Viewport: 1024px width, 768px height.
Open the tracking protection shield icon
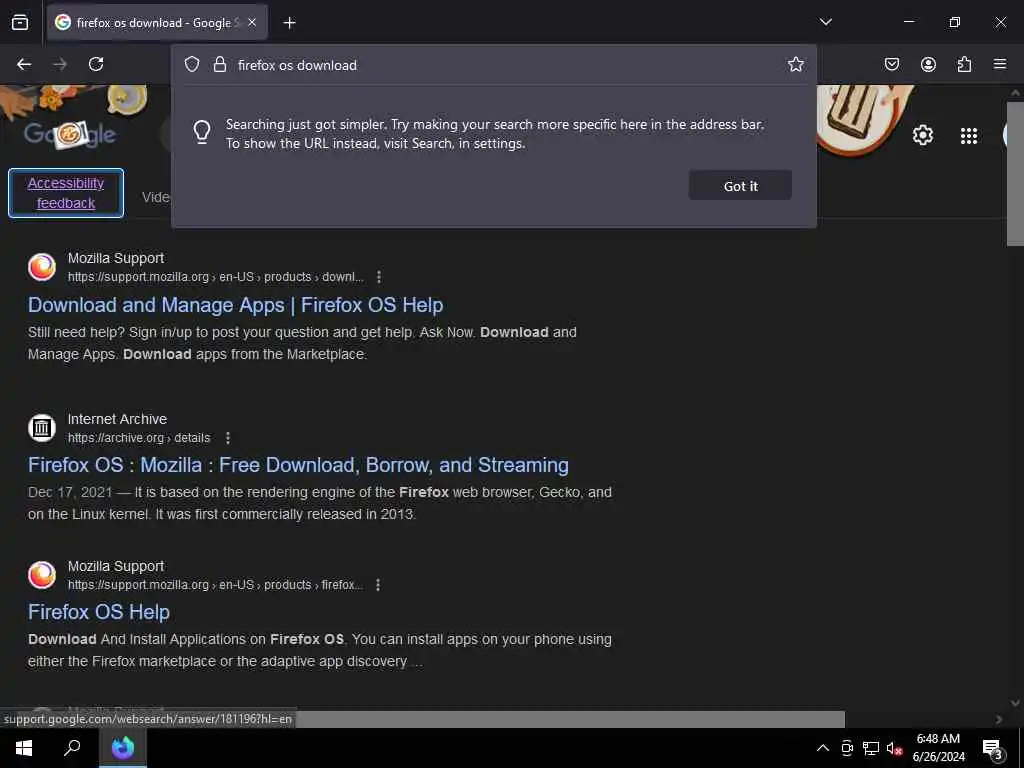[191, 64]
